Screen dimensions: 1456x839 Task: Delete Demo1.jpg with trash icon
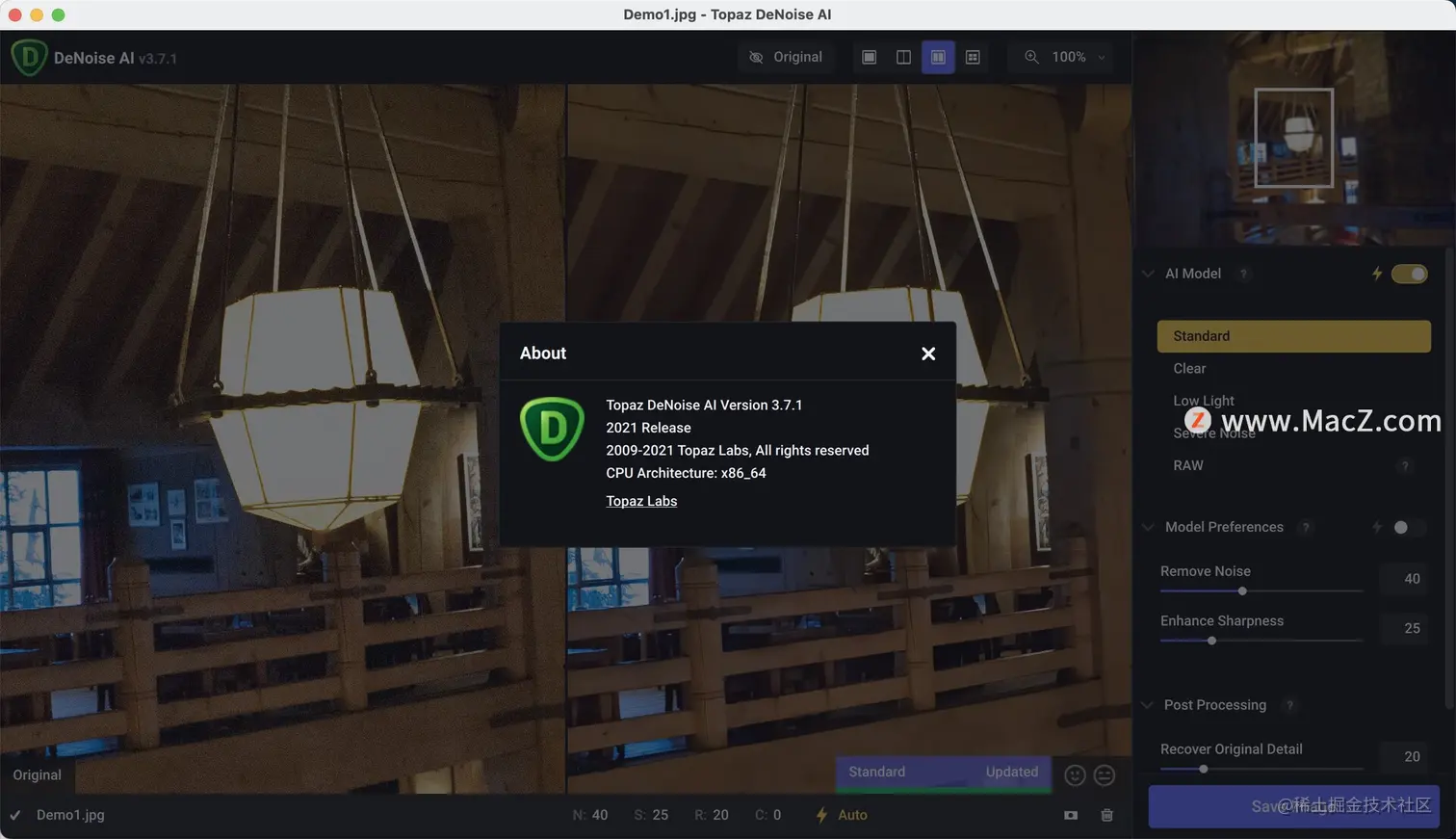coord(1107,815)
